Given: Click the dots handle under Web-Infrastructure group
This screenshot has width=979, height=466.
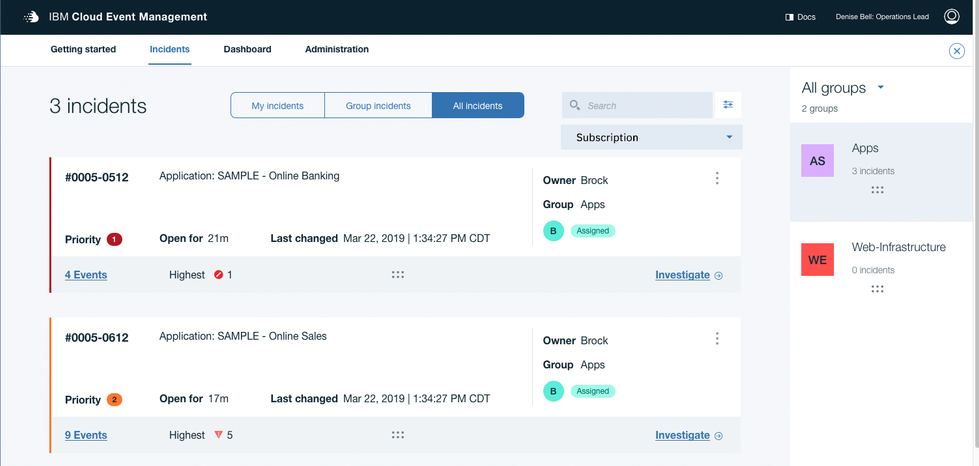Looking at the screenshot, I should point(877,289).
